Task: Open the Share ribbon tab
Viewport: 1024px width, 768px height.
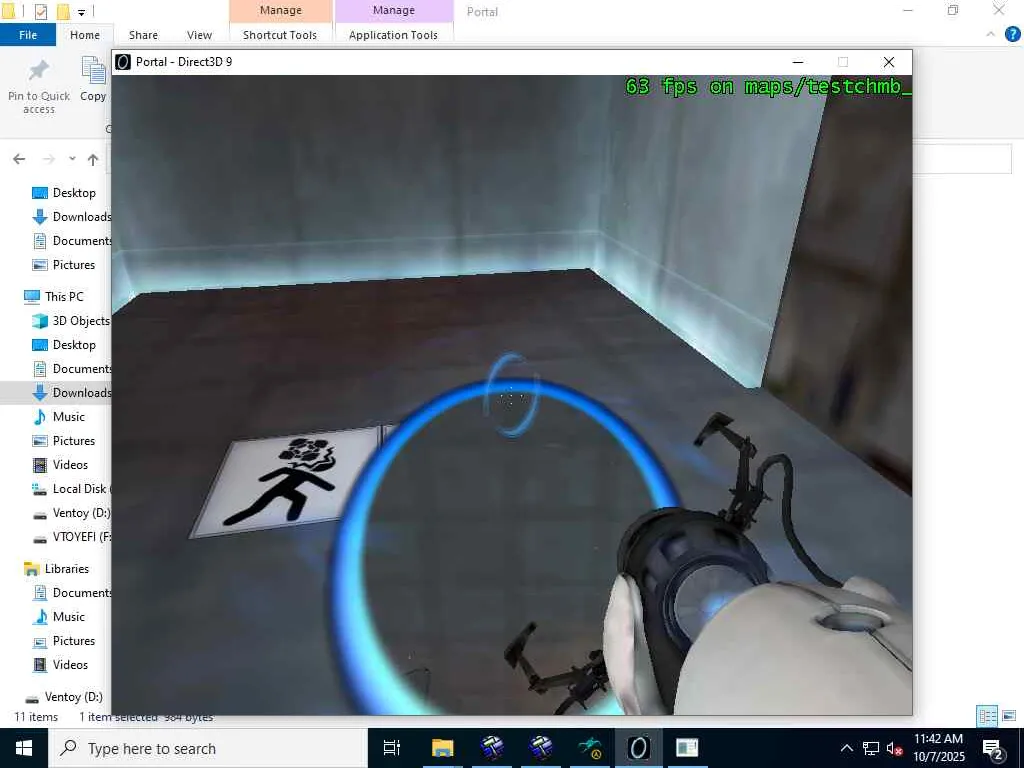Action: coord(143,35)
